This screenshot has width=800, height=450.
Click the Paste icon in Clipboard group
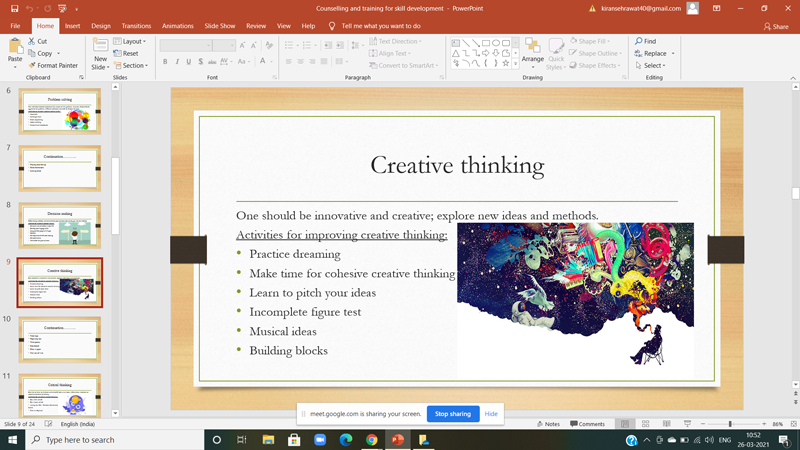point(15,47)
